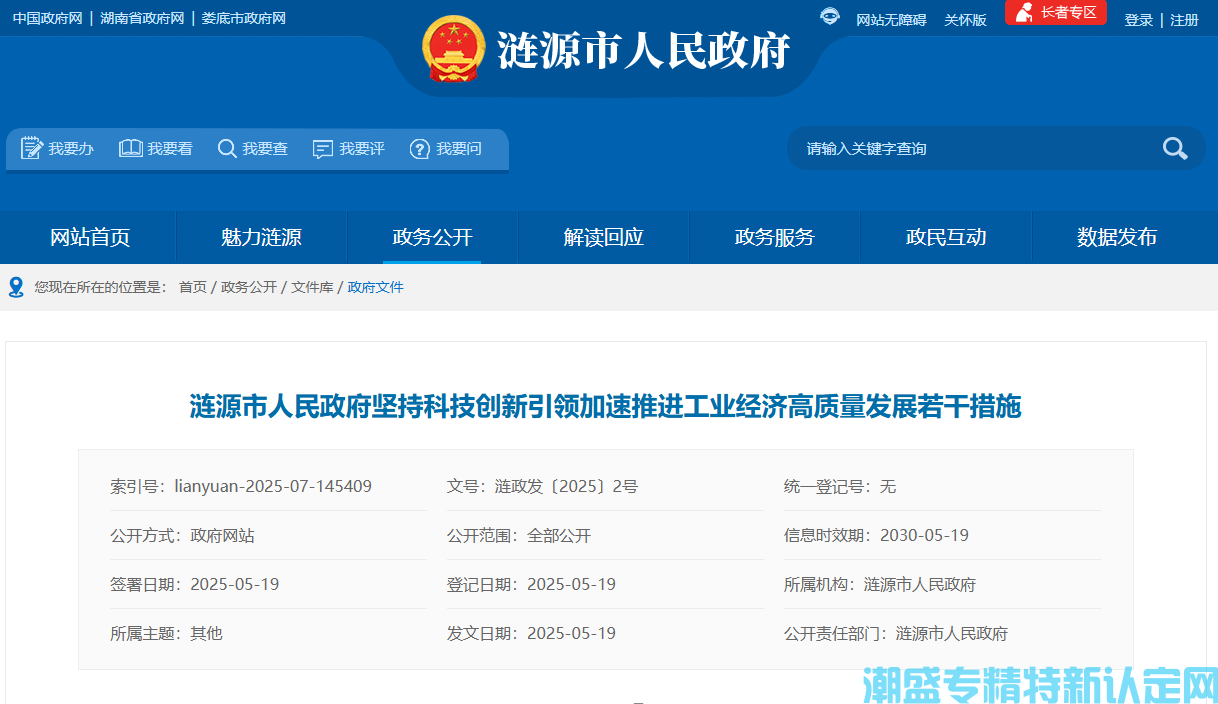Viewport: 1218px width, 704px height.
Task: Click the 我要看 open book icon
Action: (x=130, y=148)
